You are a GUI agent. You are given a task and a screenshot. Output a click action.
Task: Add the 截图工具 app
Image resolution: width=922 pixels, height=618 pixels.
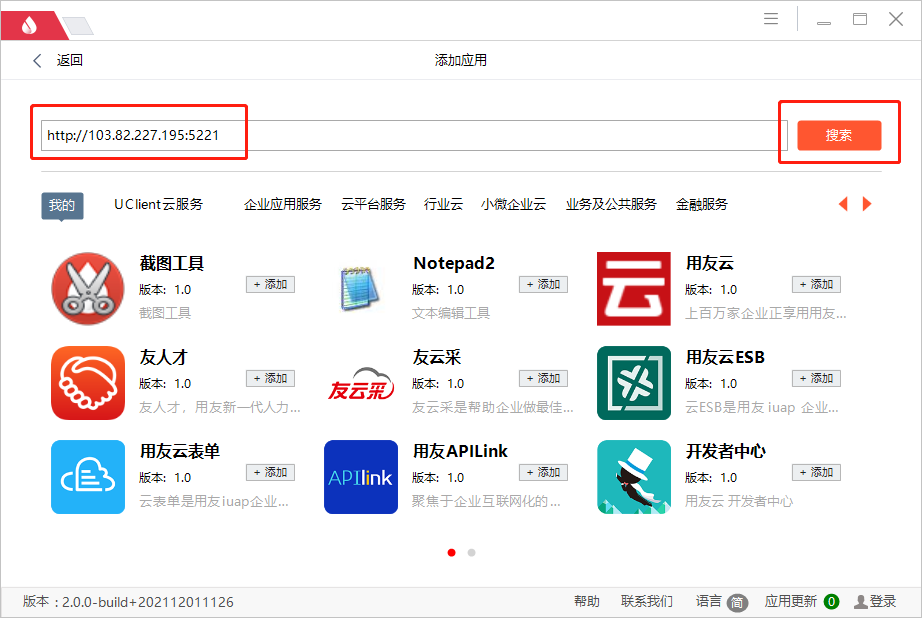[270, 284]
